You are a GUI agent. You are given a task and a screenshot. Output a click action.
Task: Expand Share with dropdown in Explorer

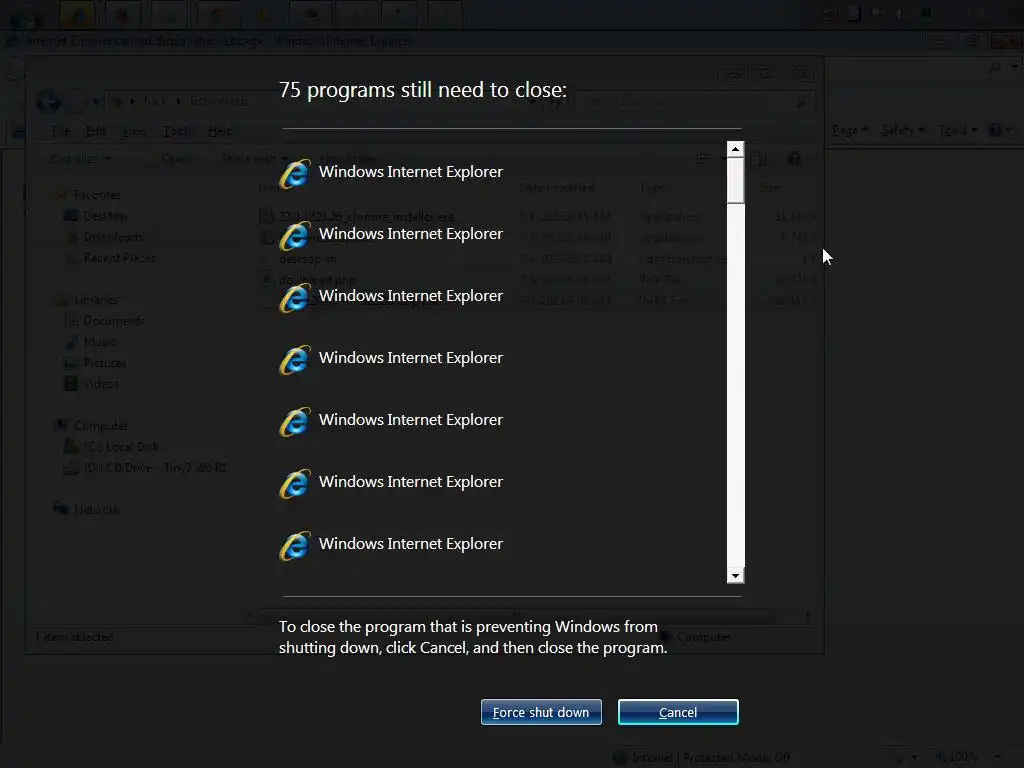tap(255, 159)
